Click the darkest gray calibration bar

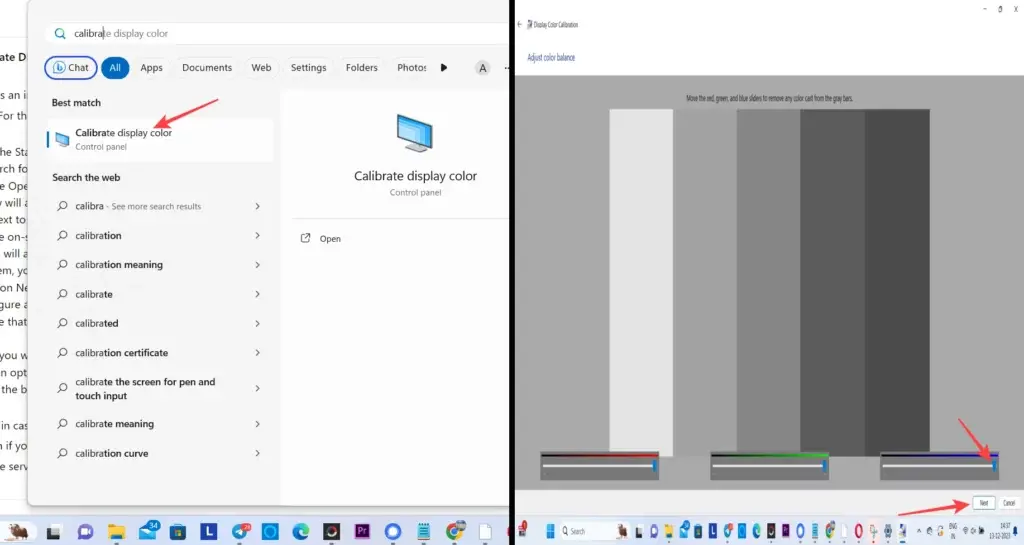coord(897,282)
